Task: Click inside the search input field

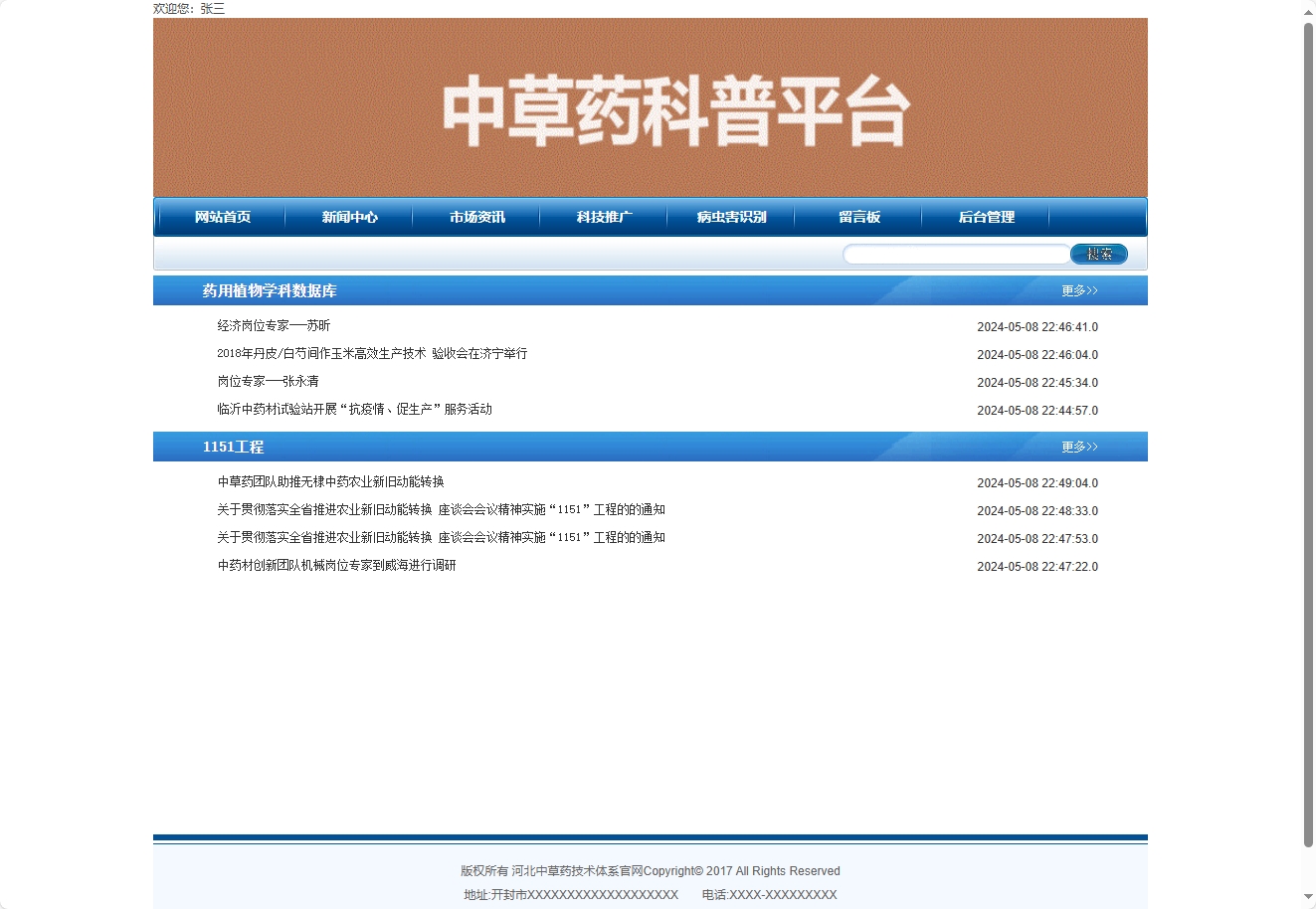Action: [955, 254]
